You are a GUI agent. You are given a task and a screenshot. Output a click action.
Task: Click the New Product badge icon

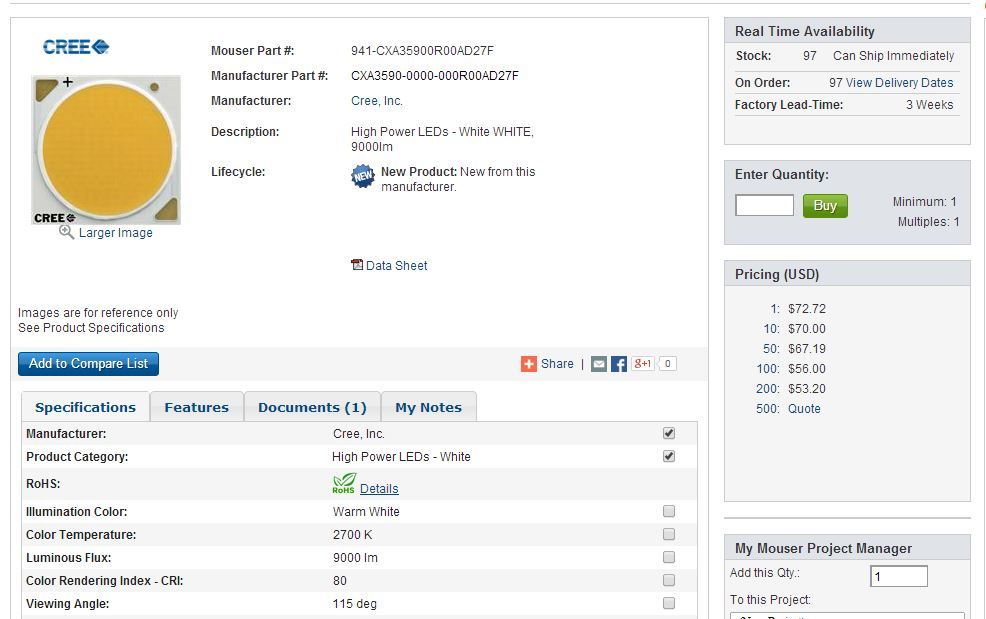pyautogui.click(x=363, y=177)
